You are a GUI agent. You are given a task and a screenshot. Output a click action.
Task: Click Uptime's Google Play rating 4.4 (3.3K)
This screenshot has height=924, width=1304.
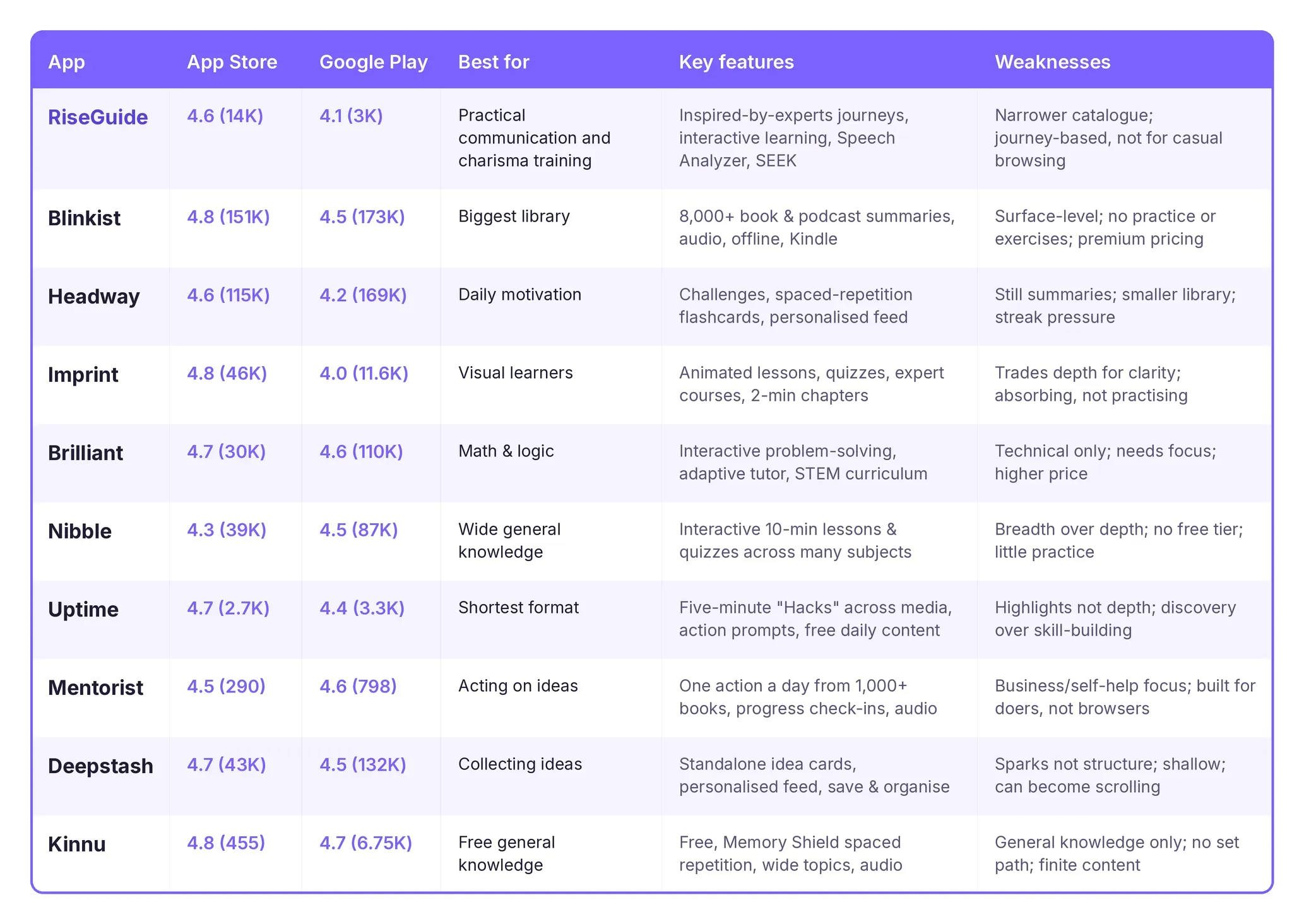362,608
